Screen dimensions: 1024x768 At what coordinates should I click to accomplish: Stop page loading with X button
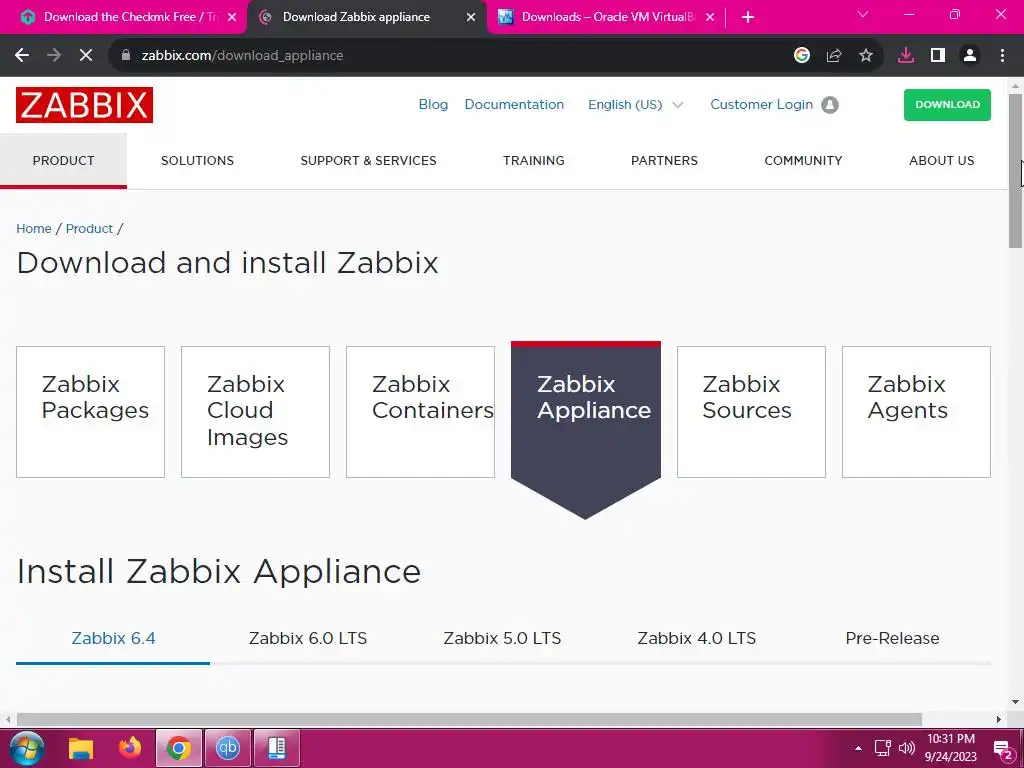click(86, 56)
